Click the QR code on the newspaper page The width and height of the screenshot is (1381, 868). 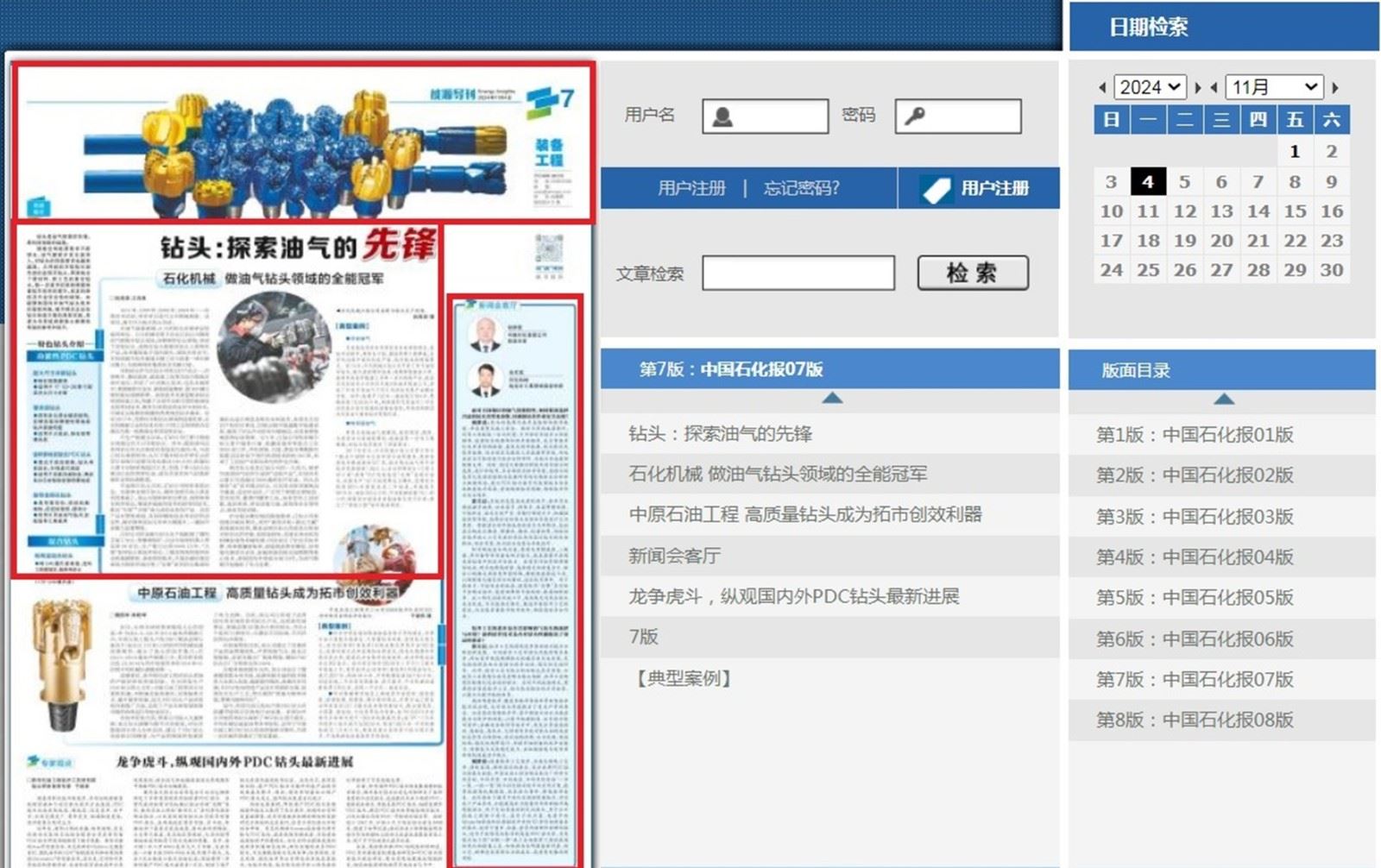549,251
